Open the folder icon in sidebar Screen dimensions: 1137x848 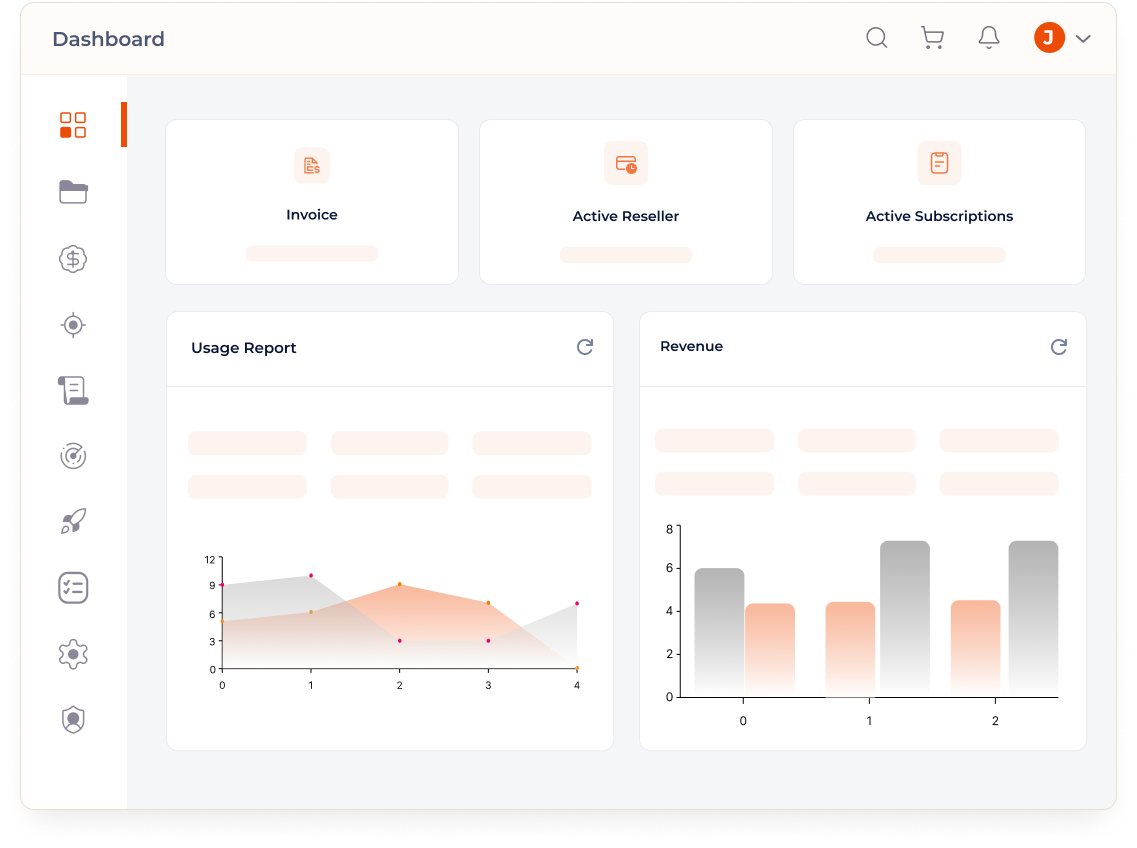73,192
